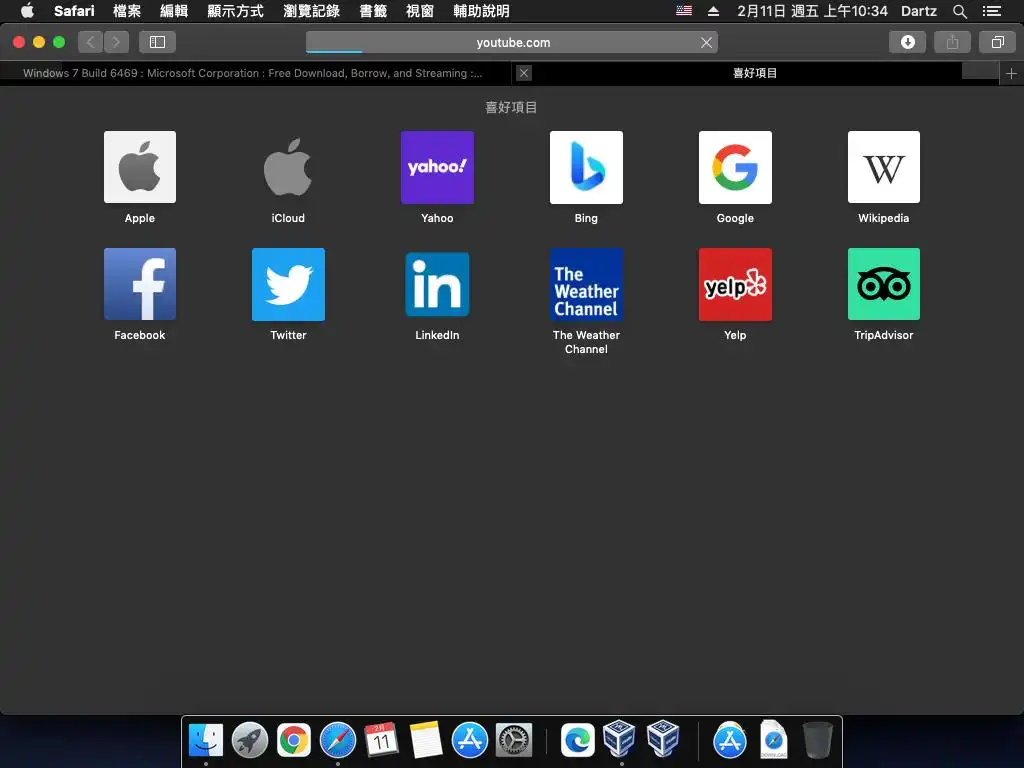The image size is (1024, 768).
Task: Click Safari compass icon in Dock
Action: coord(338,740)
